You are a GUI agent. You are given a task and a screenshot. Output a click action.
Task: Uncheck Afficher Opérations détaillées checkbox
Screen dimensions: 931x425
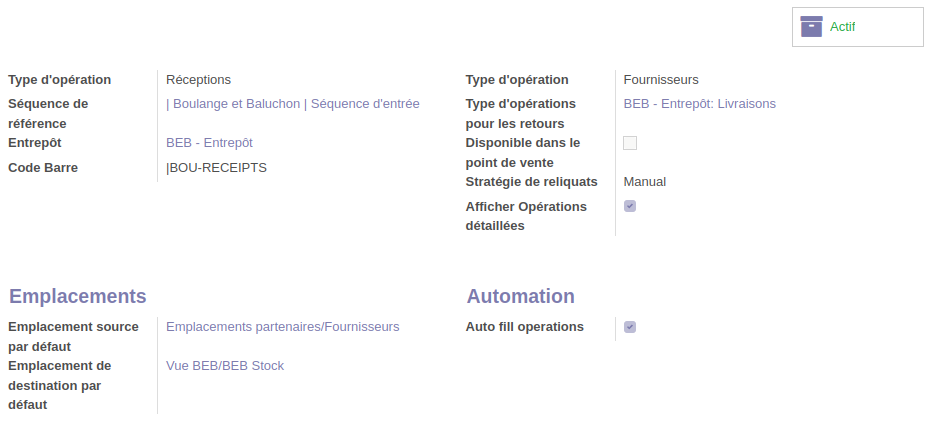click(x=630, y=206)
